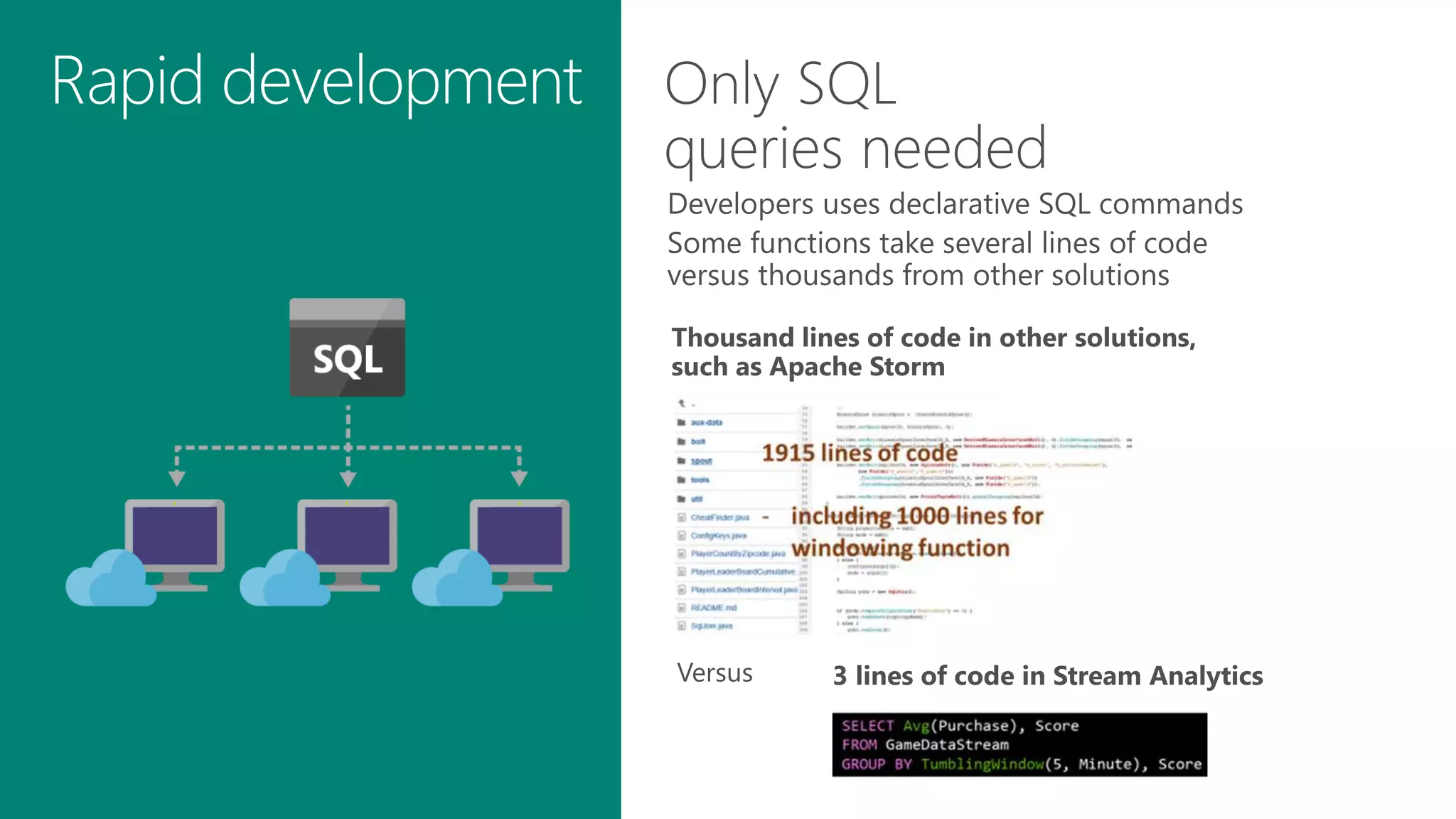Image resolution: width=1456 pixels, height=819 pixels.
Task: Click the README.md file icon
Action: 682,608
